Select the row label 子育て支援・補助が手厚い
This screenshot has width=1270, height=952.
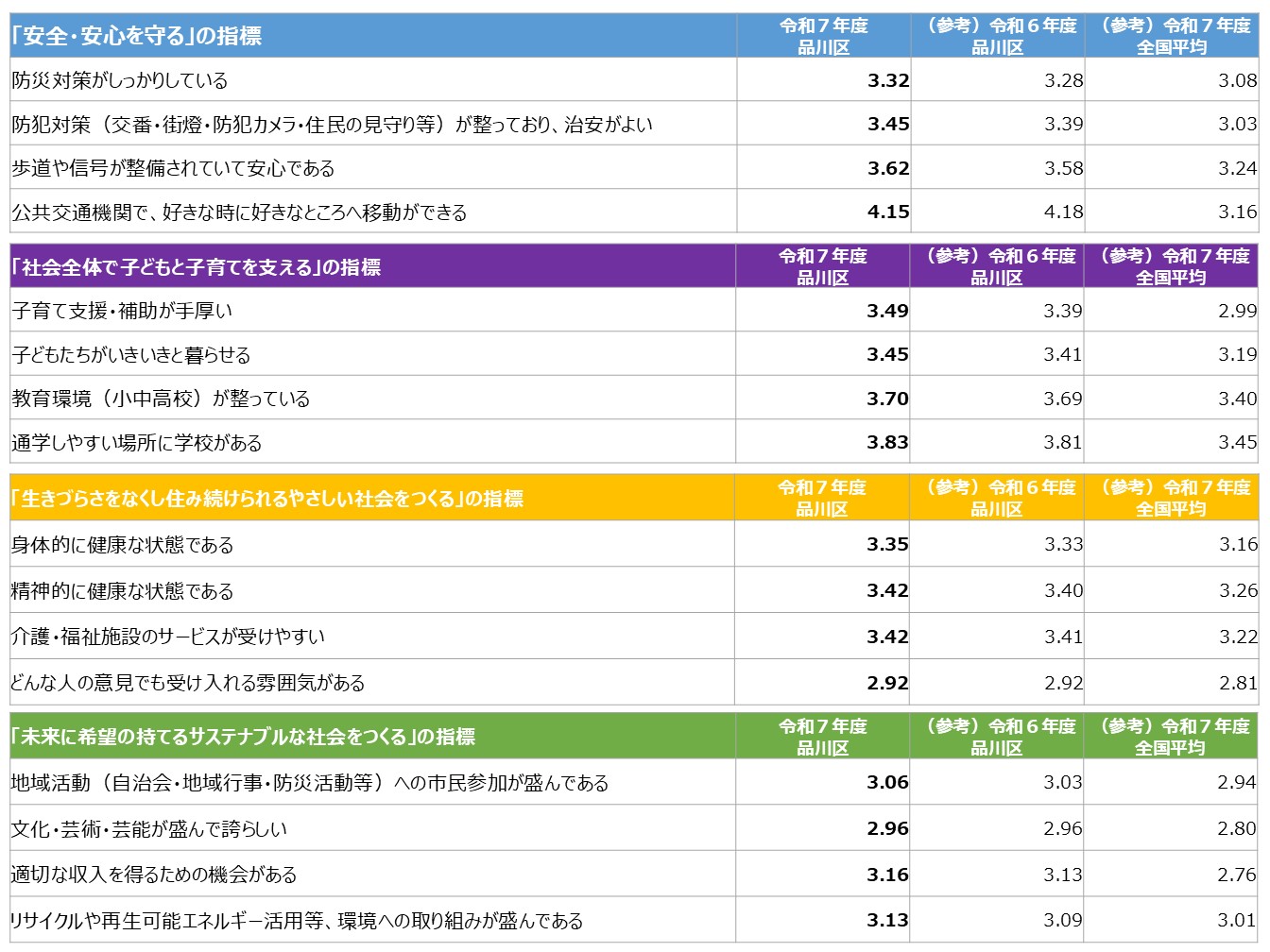[x=122, y=311]
